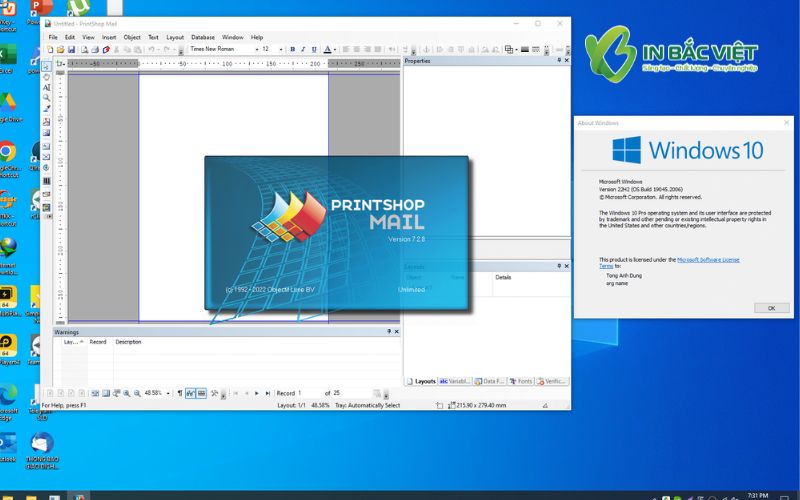Pin the Properties panel

click(x=559, y=60)
